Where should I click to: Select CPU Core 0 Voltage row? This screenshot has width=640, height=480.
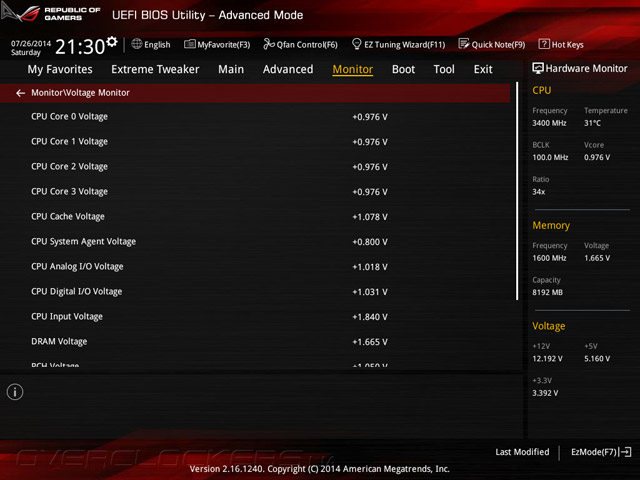point(255,117)
